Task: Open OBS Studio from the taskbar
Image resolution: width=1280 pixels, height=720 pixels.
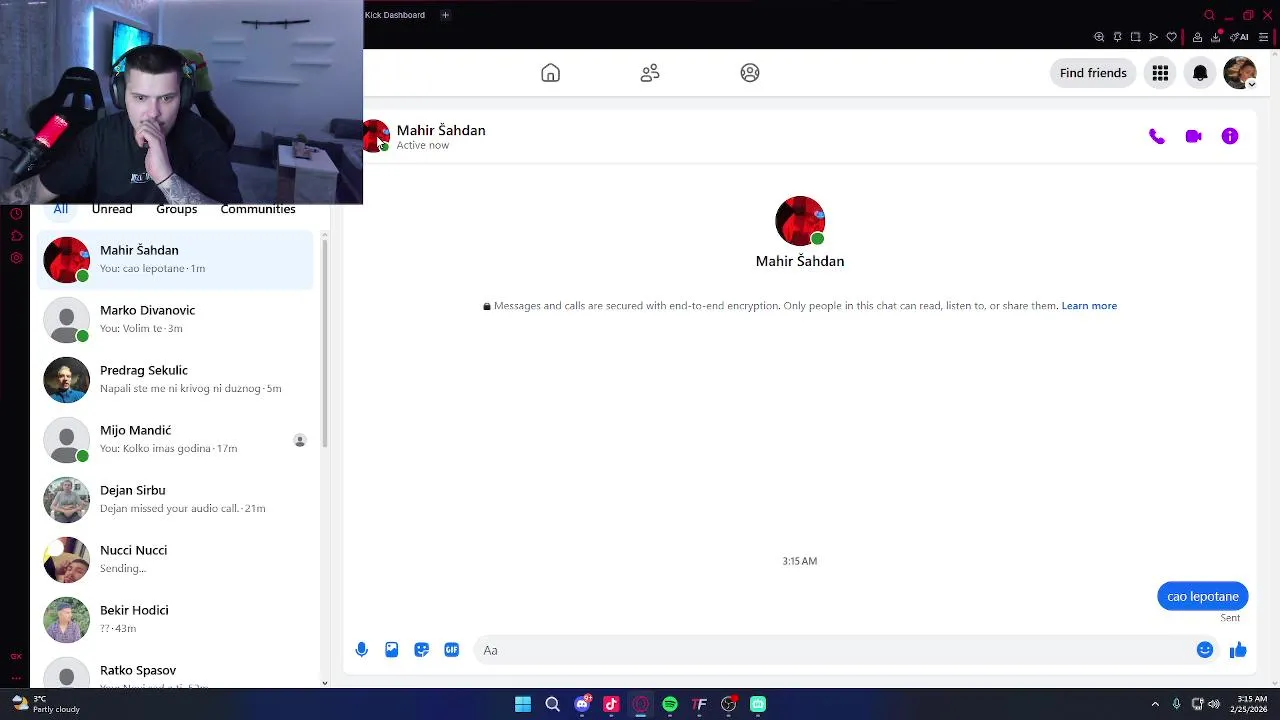Action: point(729,704)
